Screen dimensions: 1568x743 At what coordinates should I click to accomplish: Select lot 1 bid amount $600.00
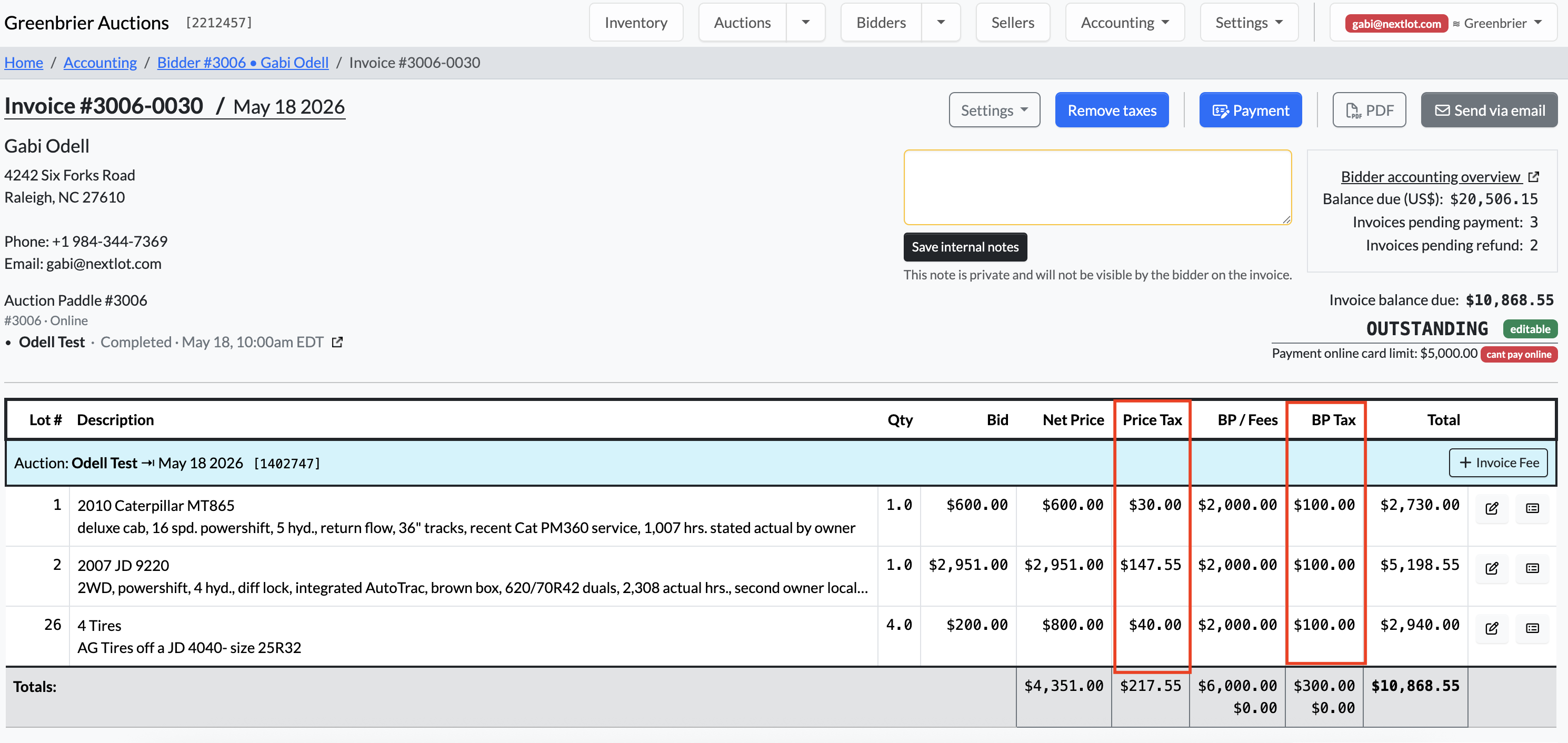click(977, 505)
